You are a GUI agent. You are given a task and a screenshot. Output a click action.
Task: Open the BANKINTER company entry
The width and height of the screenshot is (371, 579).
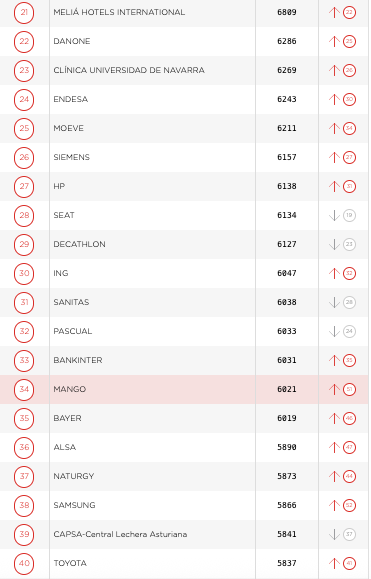78,360
